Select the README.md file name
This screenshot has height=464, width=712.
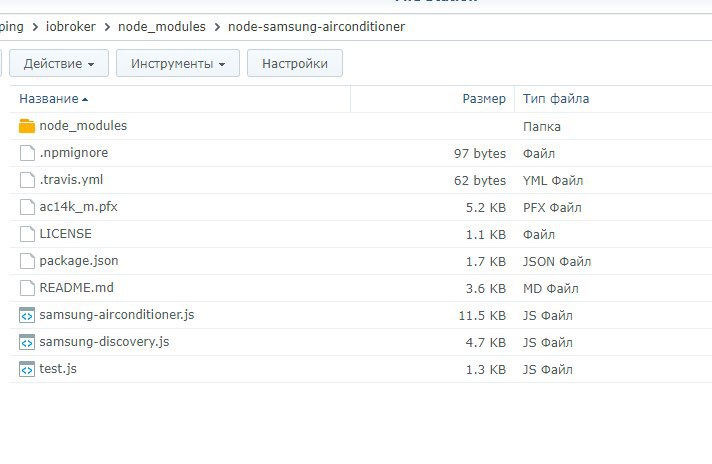click(x=76, y=288)
